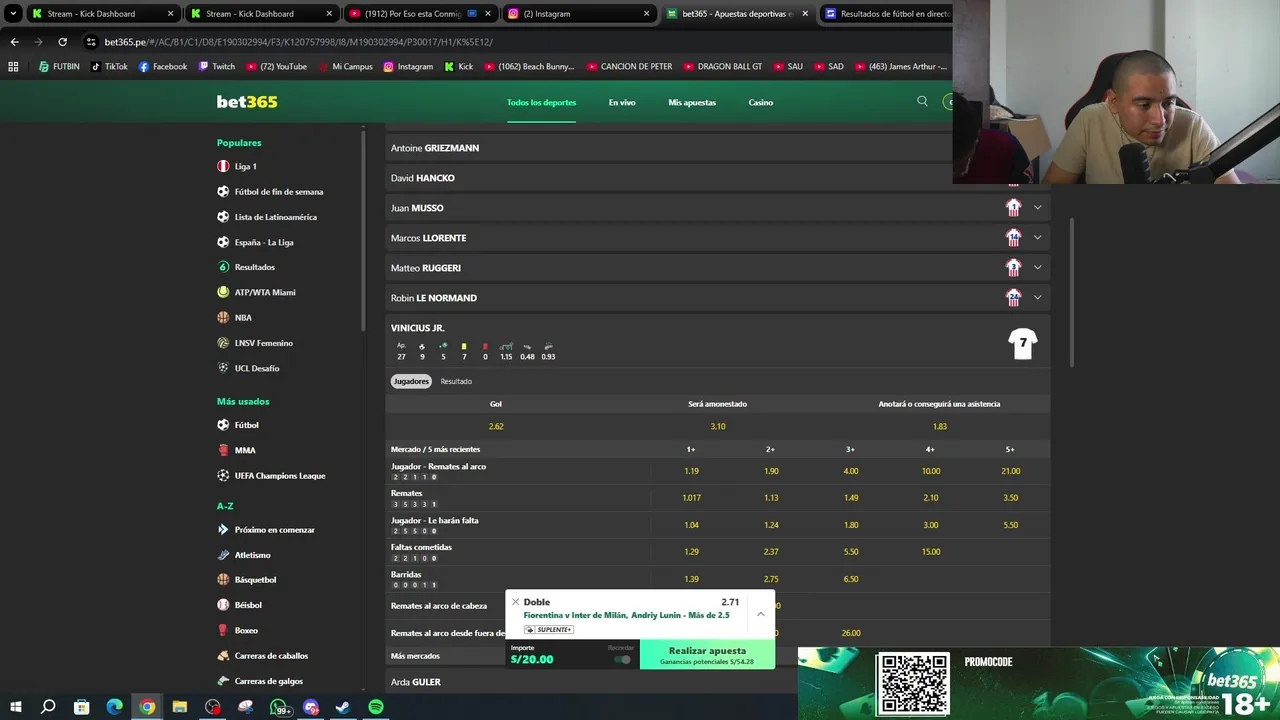Select Remates 5+ odds 3.50

(x=1011, y=498)
